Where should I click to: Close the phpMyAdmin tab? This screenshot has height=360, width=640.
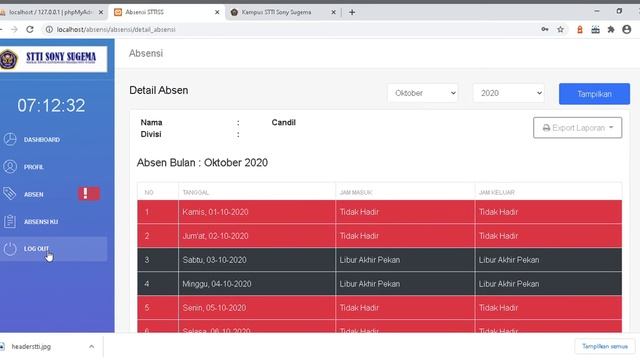click(x=101, y=12)
